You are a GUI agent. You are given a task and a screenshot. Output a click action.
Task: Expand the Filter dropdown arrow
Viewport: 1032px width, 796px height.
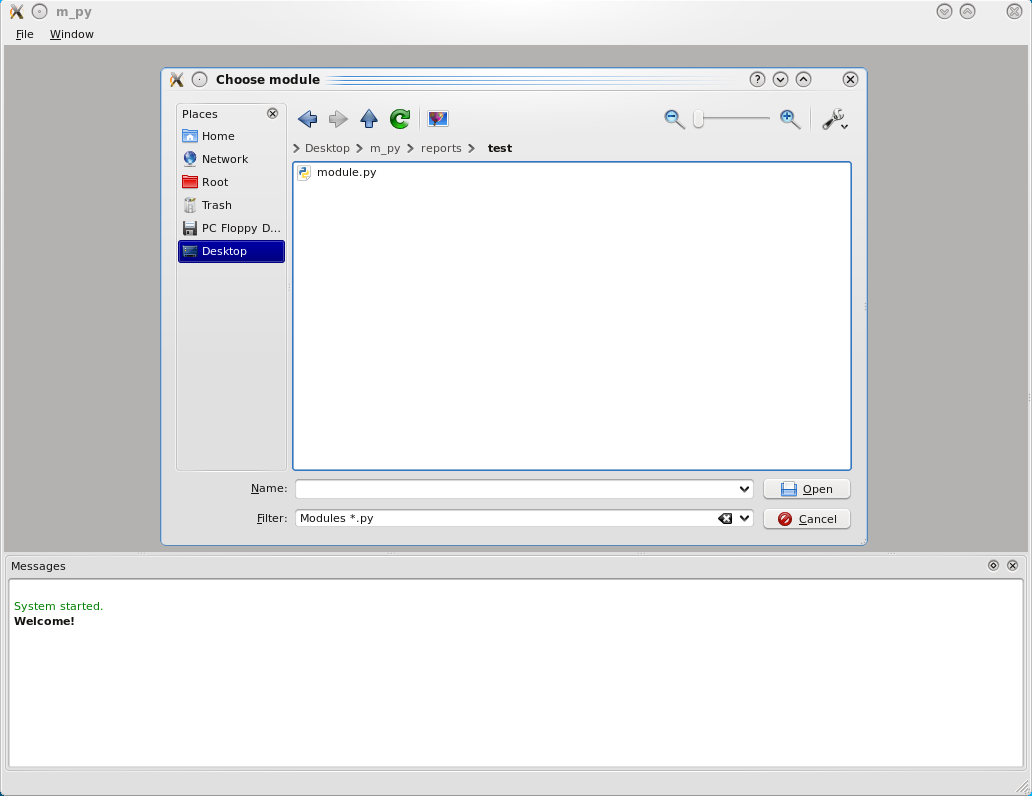[x=744, y=519]
